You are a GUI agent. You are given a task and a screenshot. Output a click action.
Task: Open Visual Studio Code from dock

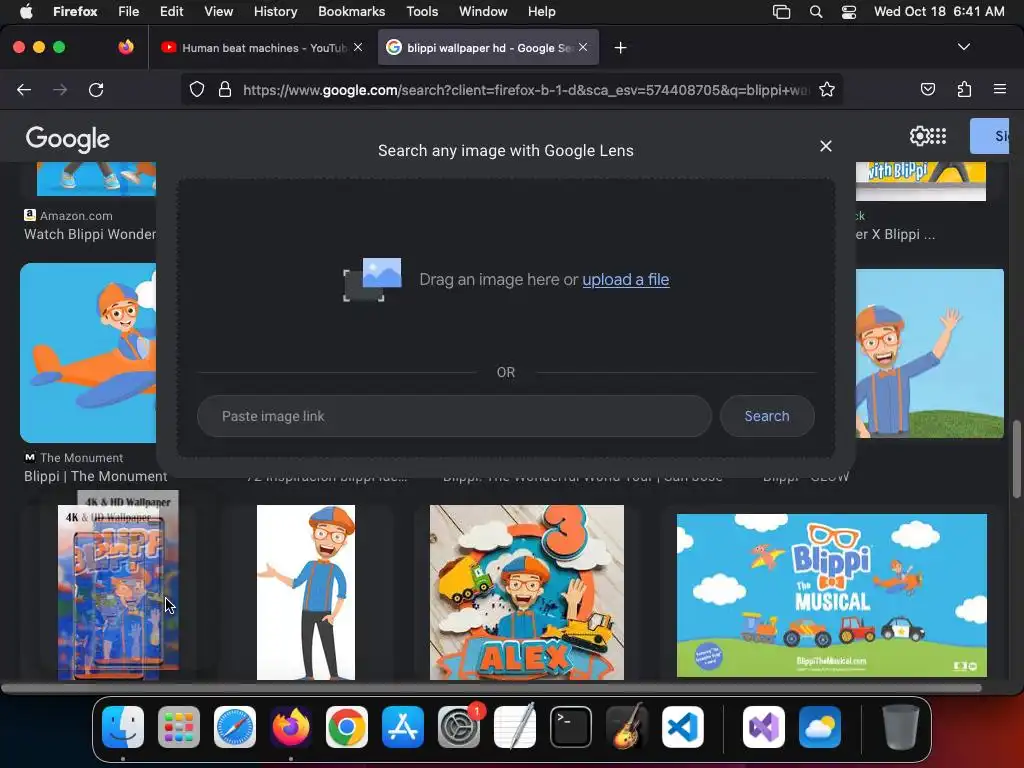683,727
